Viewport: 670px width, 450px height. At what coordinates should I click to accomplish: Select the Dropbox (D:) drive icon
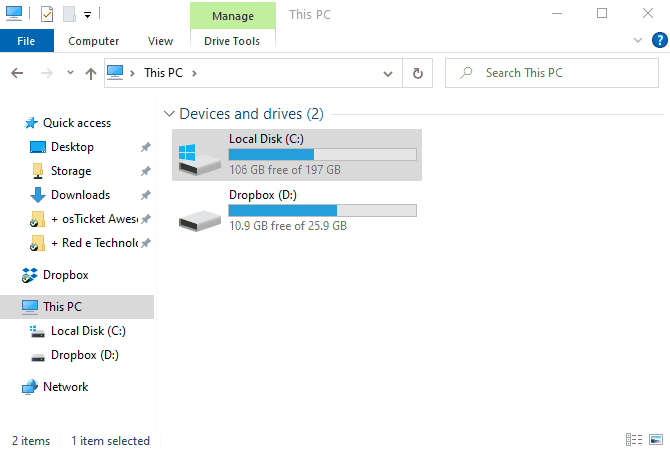(x=200, y=221)
